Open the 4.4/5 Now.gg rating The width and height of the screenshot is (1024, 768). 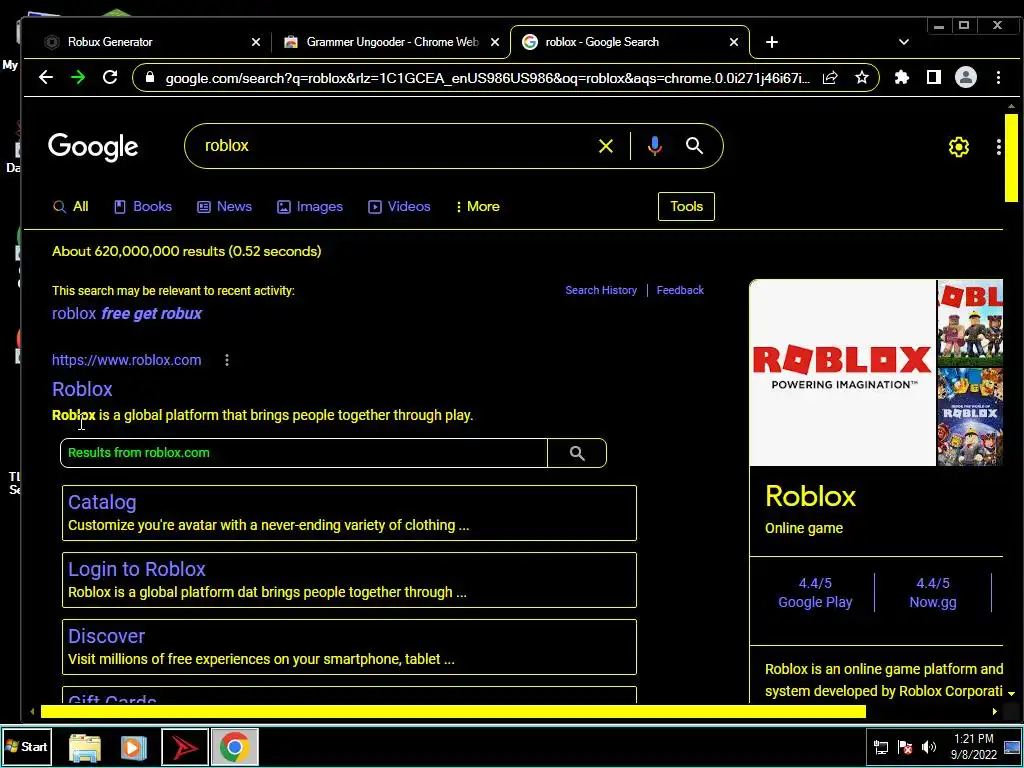(x=933, y=593)
